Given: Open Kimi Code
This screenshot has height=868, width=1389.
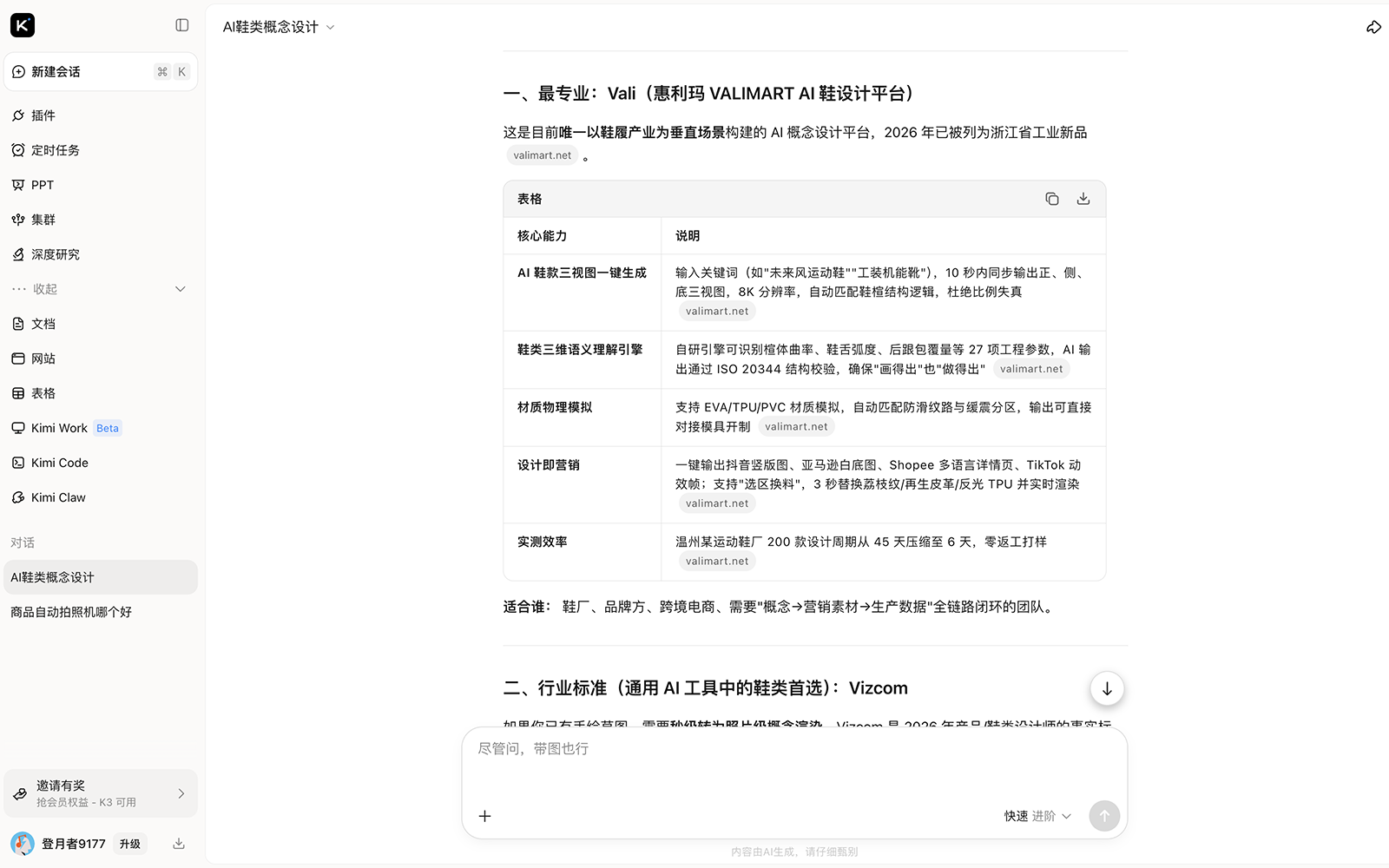Looking at the screenshot, I should coord(101,463).
